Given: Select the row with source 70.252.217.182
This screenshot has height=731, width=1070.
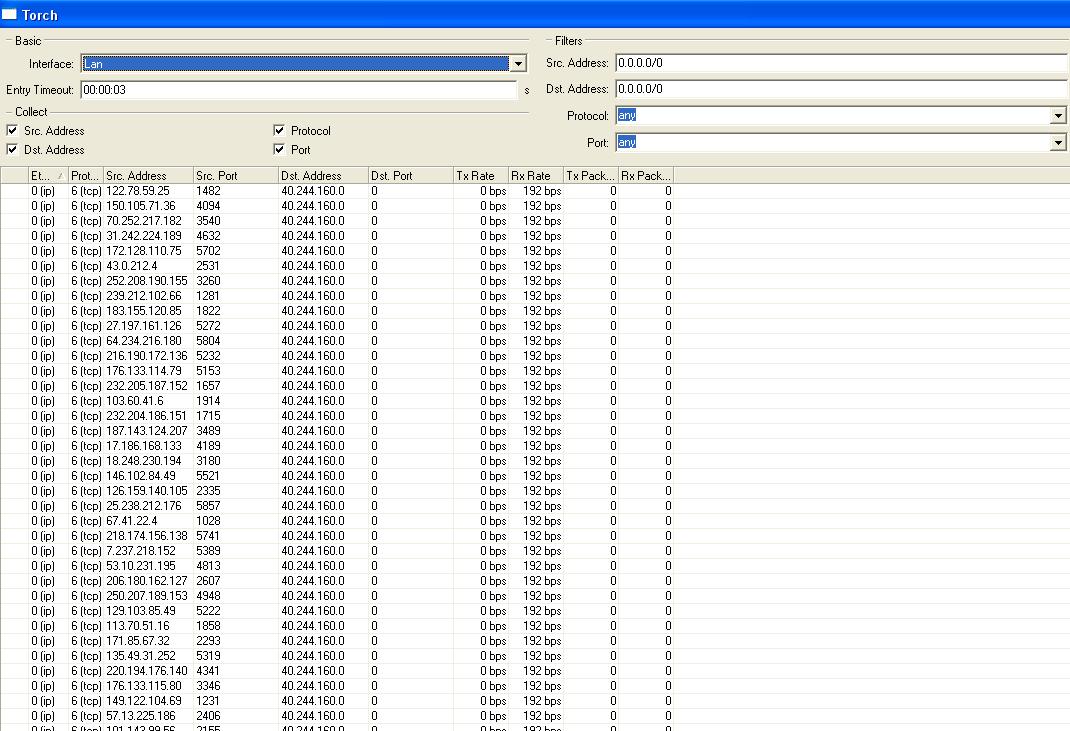Looking at the screenshot, I should (337, 221).
